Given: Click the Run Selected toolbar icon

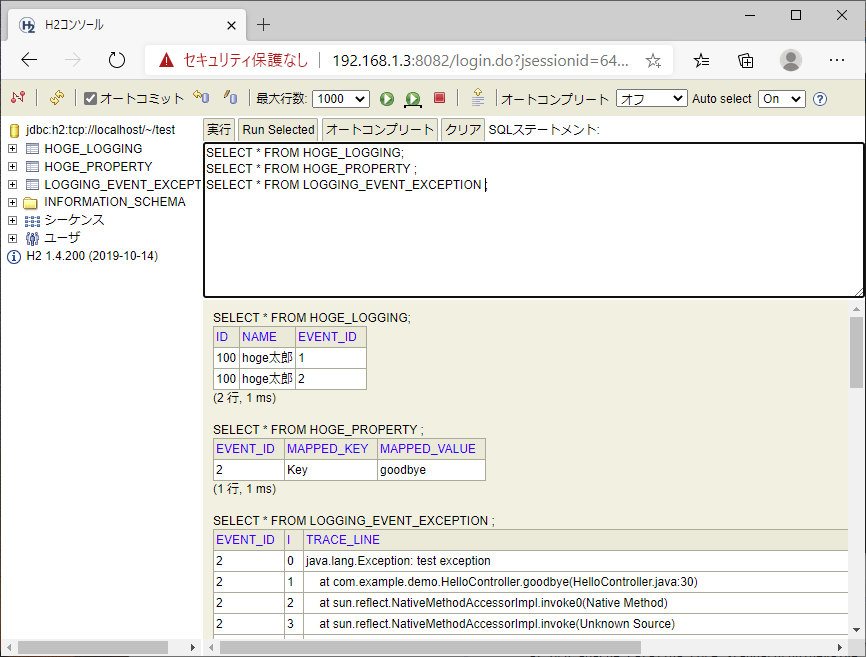Looking at the screenshot, I should (413, 99).
